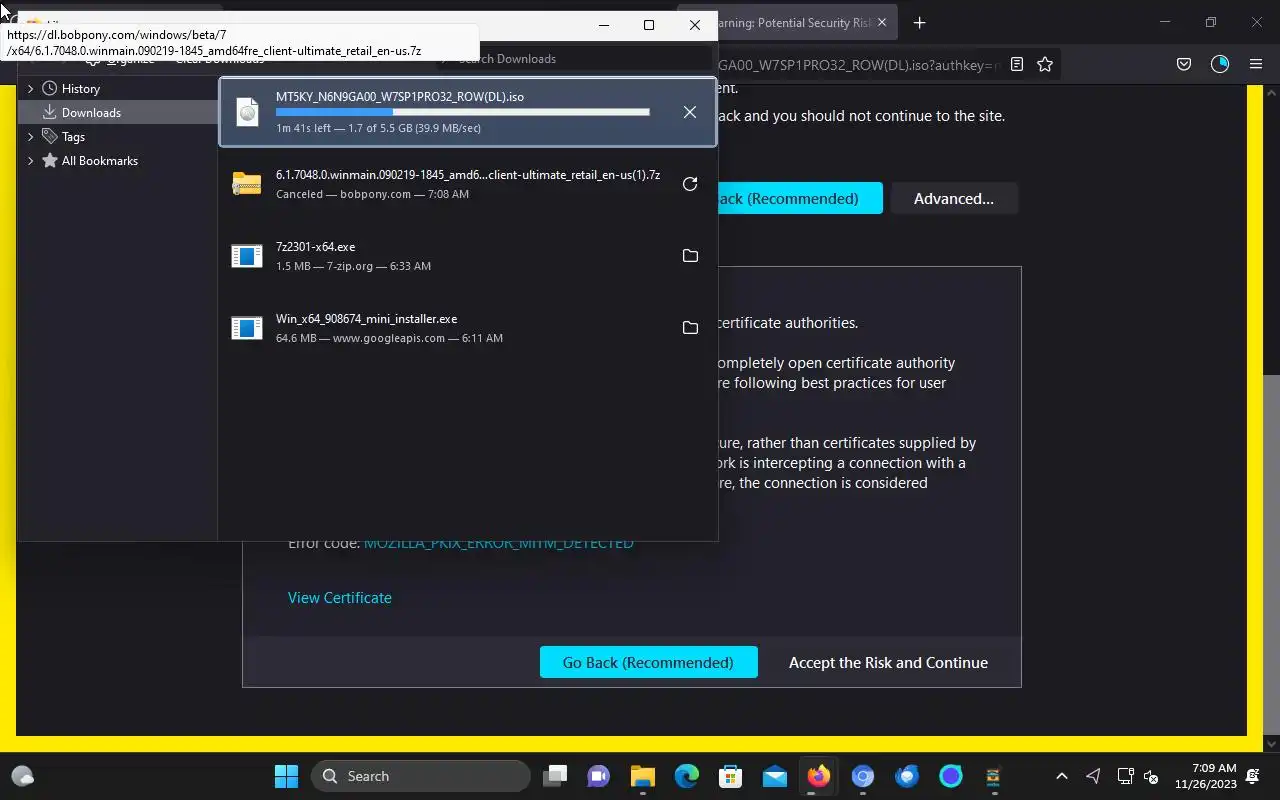Image resolution: width=1280 pixels, height=800 pixels.
Task: Open Pocket save icon in Firefox toolbar
Action: click(x=1184, y=64)
